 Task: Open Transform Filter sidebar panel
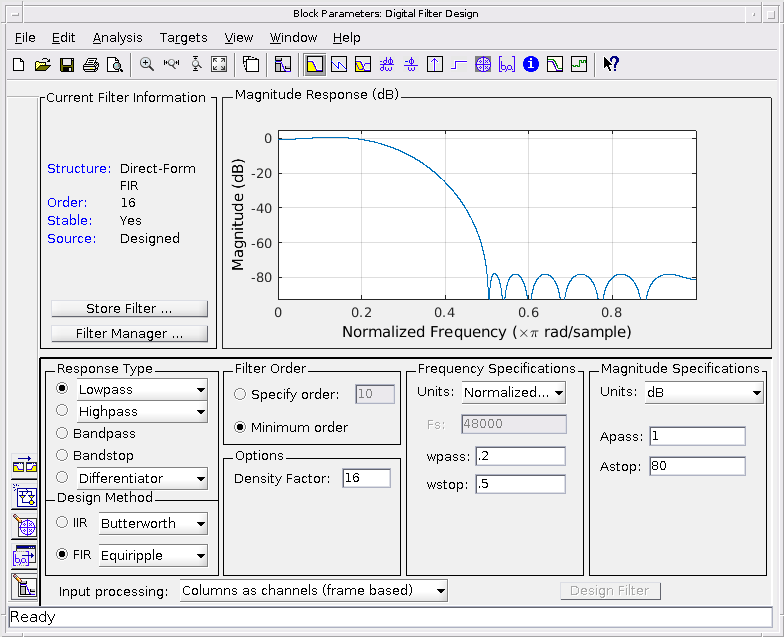24,466
